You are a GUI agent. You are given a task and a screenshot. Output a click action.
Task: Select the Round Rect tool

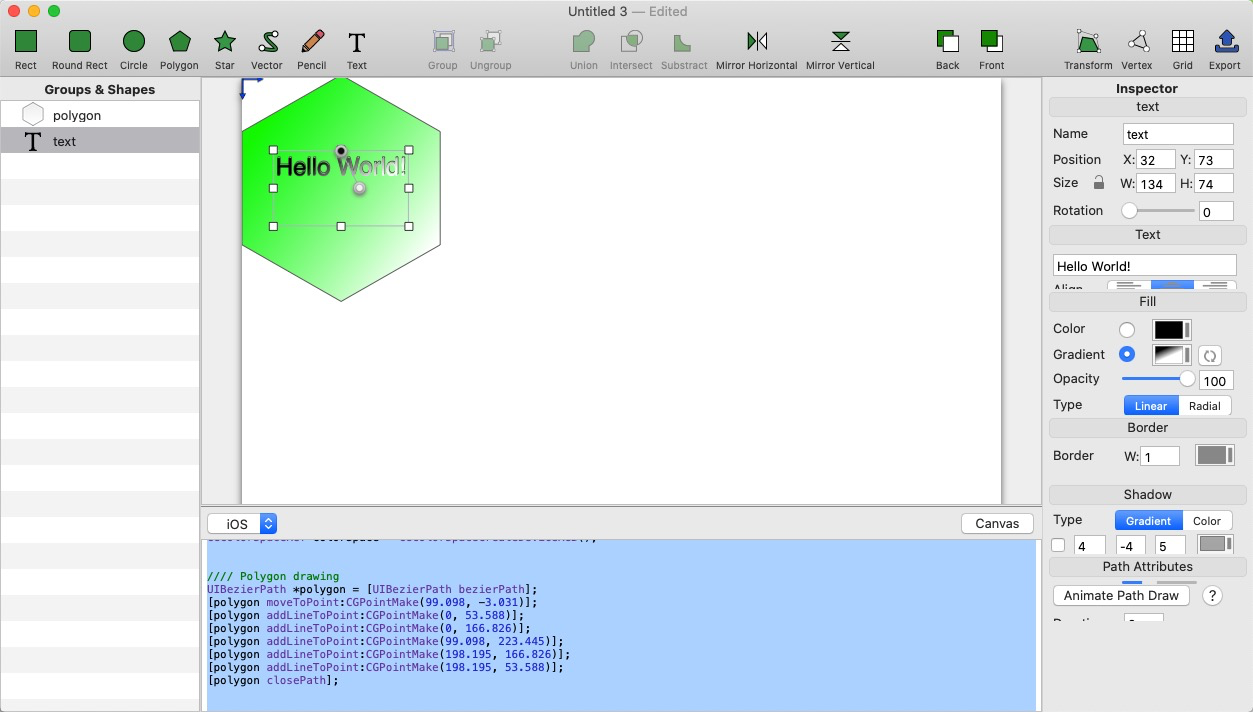click(x=80, y=42)
